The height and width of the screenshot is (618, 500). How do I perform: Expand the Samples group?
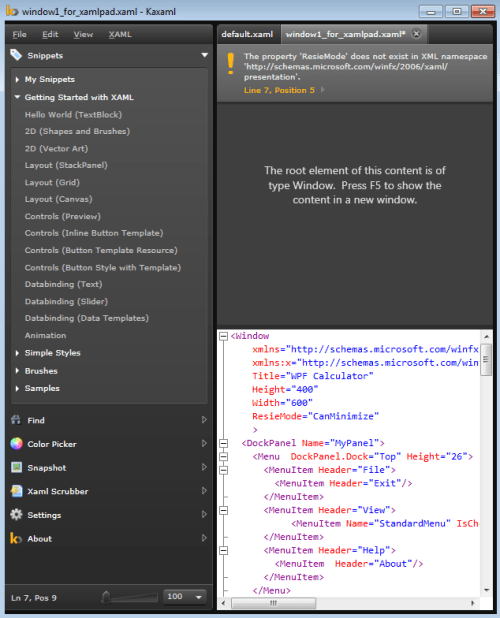[x=17, y=388]
